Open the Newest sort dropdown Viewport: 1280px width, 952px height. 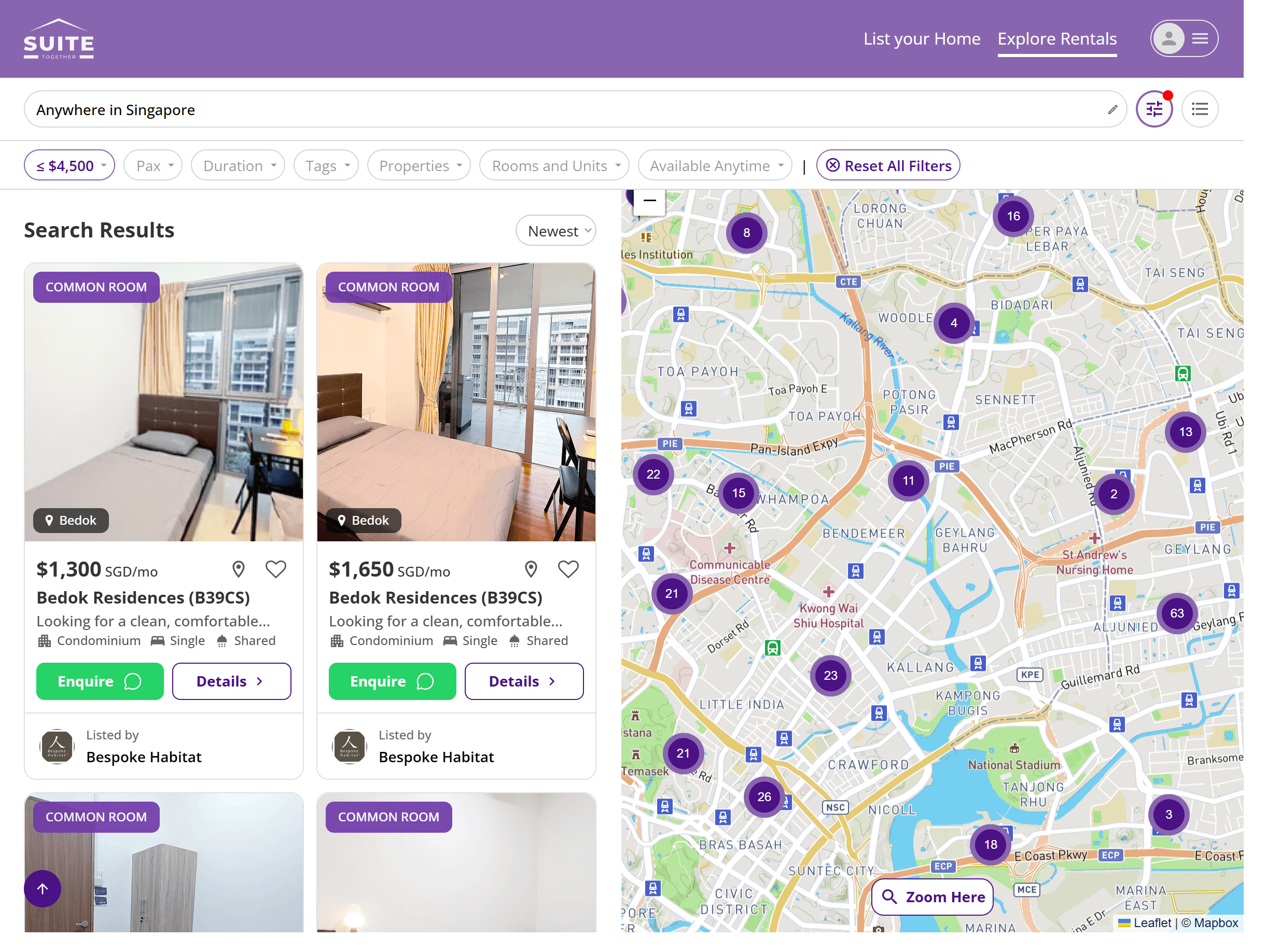click(x=555, y=231)
